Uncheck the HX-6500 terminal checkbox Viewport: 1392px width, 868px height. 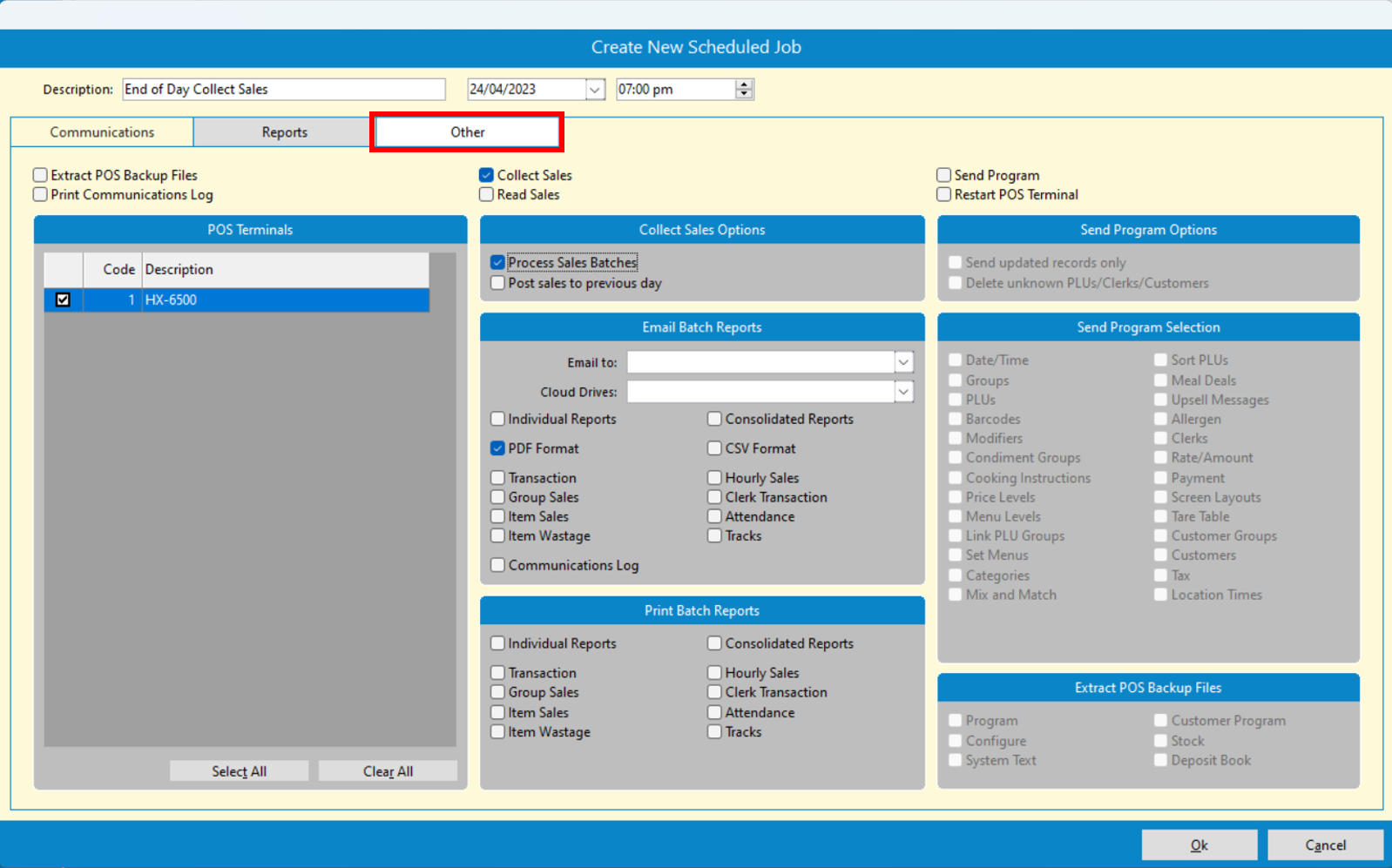63,300
